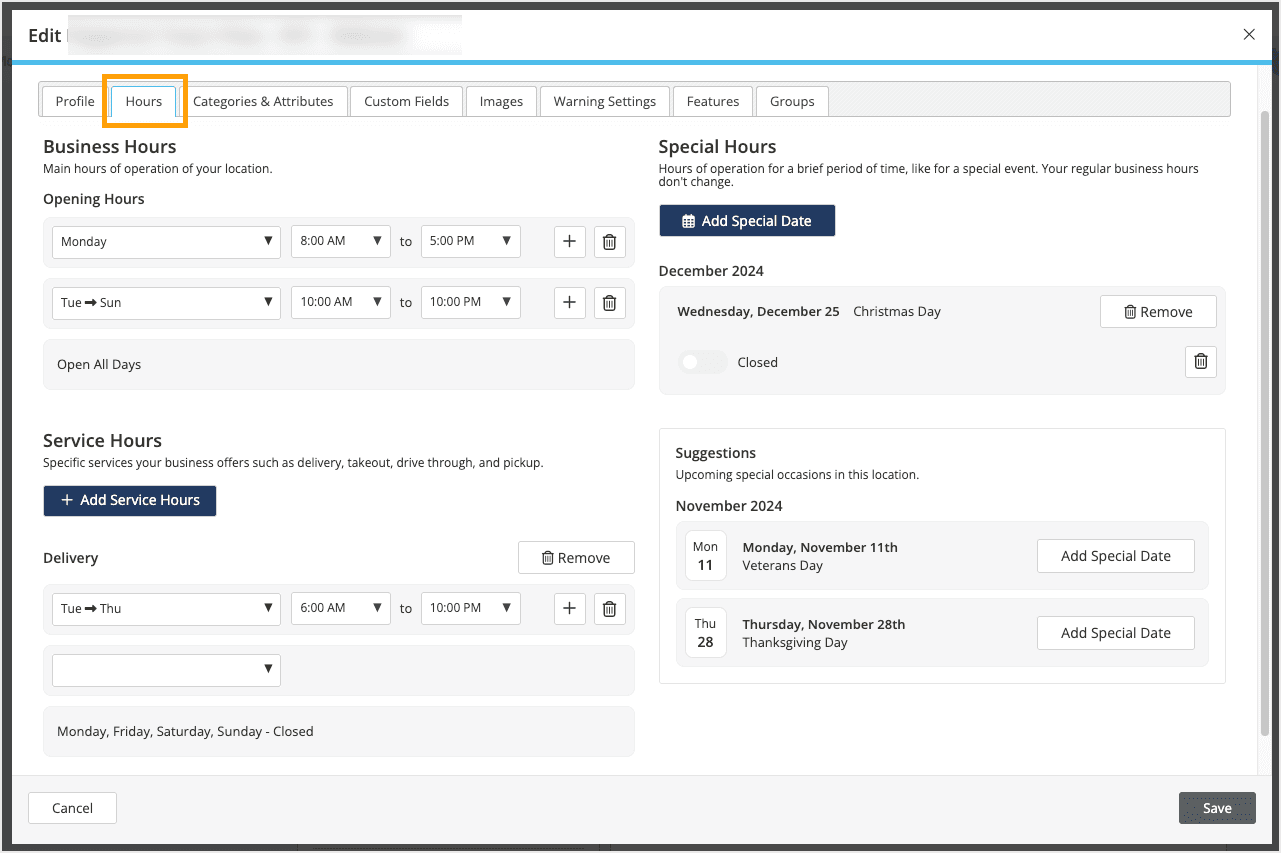Open the 8:00 AM start time dropdown
The width and height of the screenshot is (1281, 853).
point(340,242)
